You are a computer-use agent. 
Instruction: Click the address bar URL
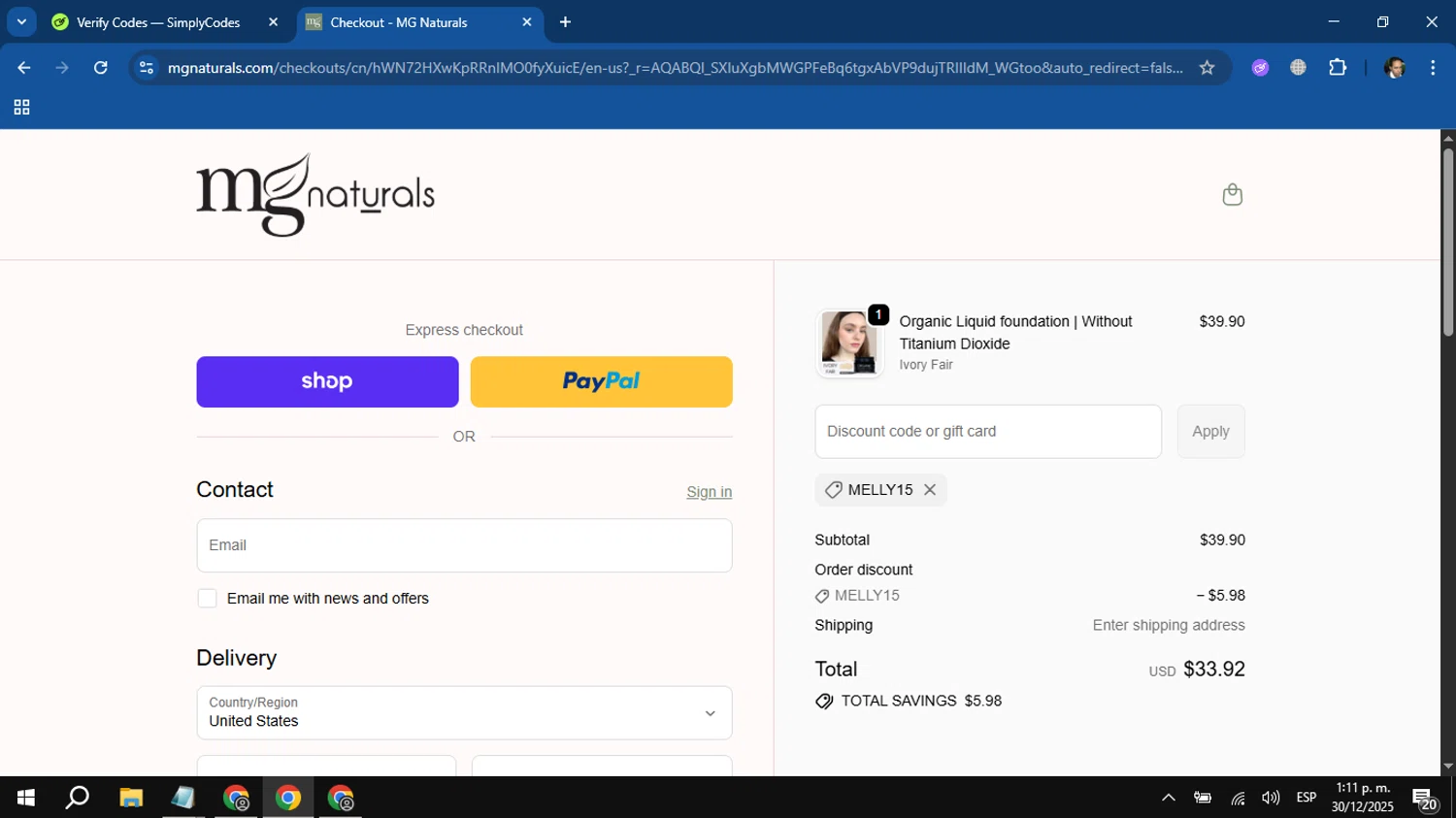[675, 68]
